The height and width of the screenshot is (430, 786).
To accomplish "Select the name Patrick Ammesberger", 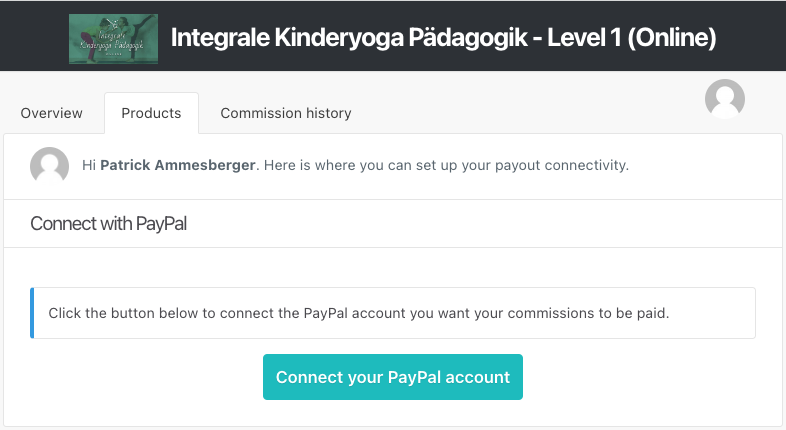I will 178,165.
